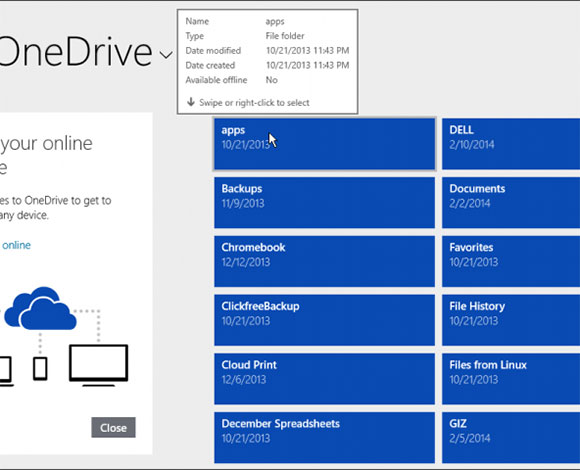Open the GIZ folder tile
580x470 pixels.
coord(511,437)
